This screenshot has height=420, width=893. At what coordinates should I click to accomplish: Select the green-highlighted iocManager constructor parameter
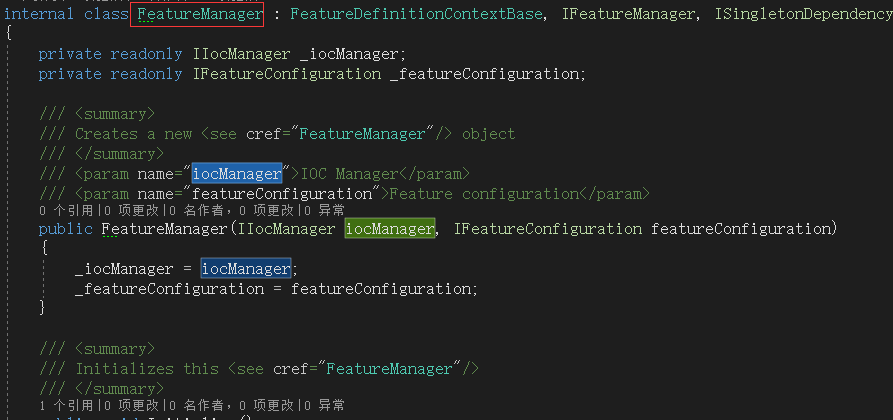[x=390, y=229]
